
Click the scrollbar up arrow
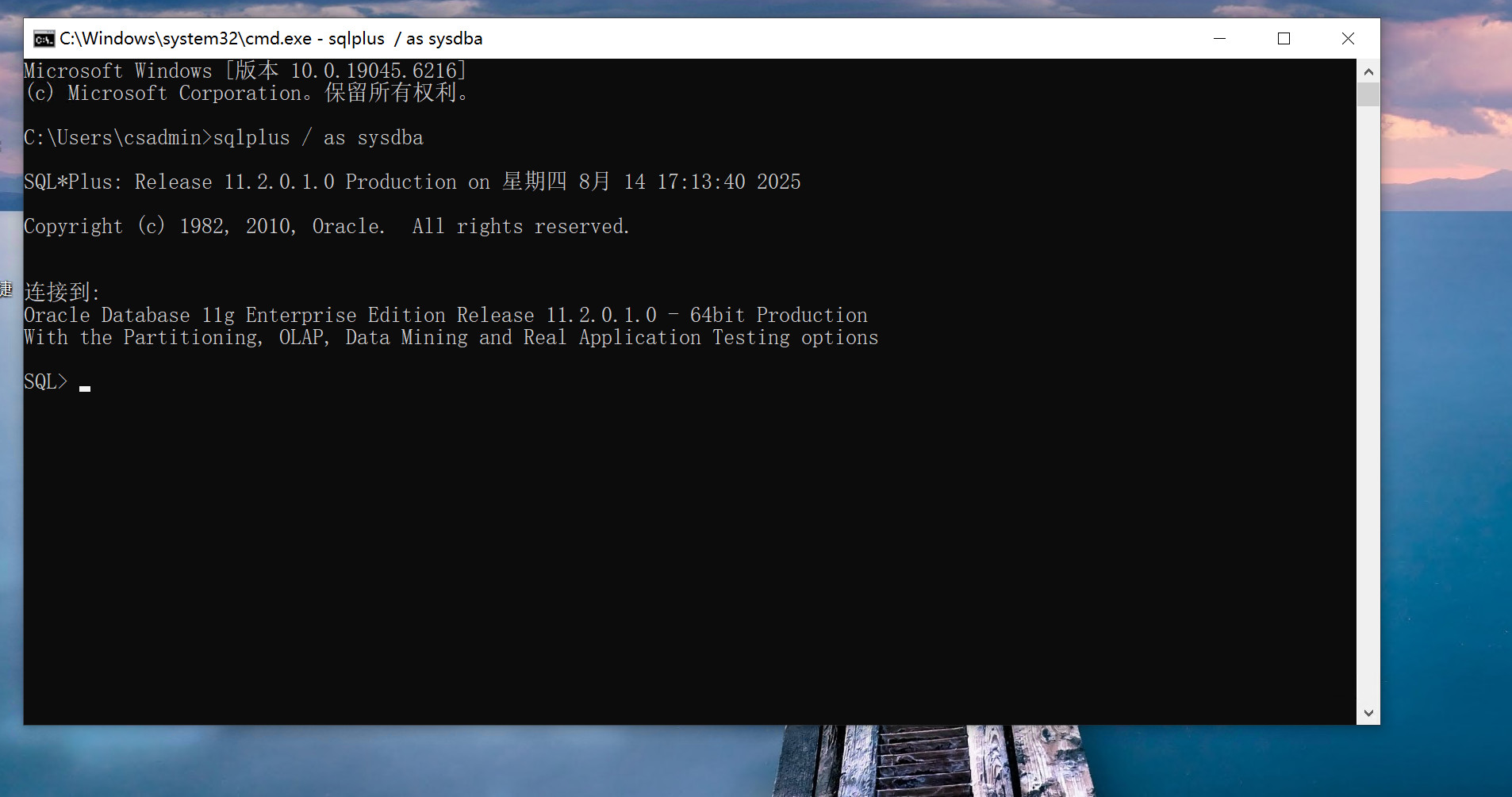click(x=1368, y=71)
